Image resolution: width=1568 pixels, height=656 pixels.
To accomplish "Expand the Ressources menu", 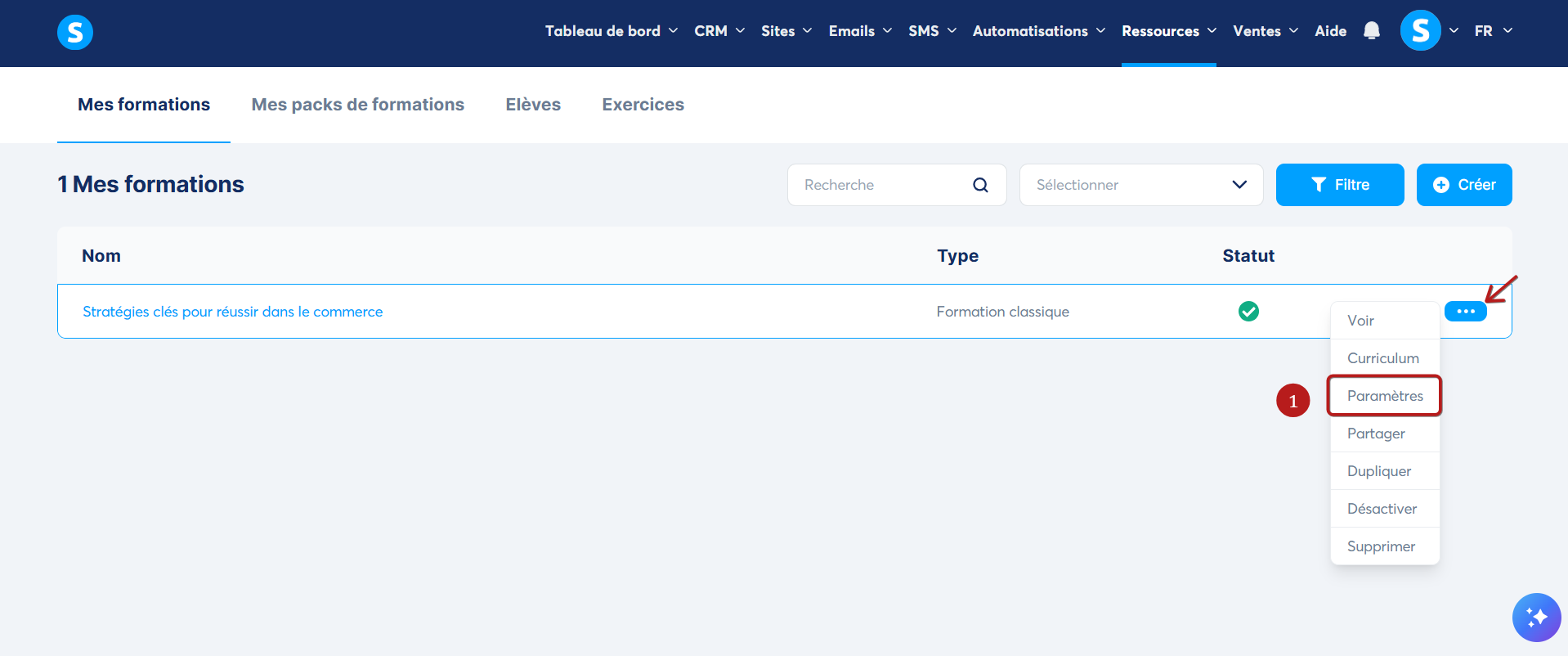I will 1169,31.
